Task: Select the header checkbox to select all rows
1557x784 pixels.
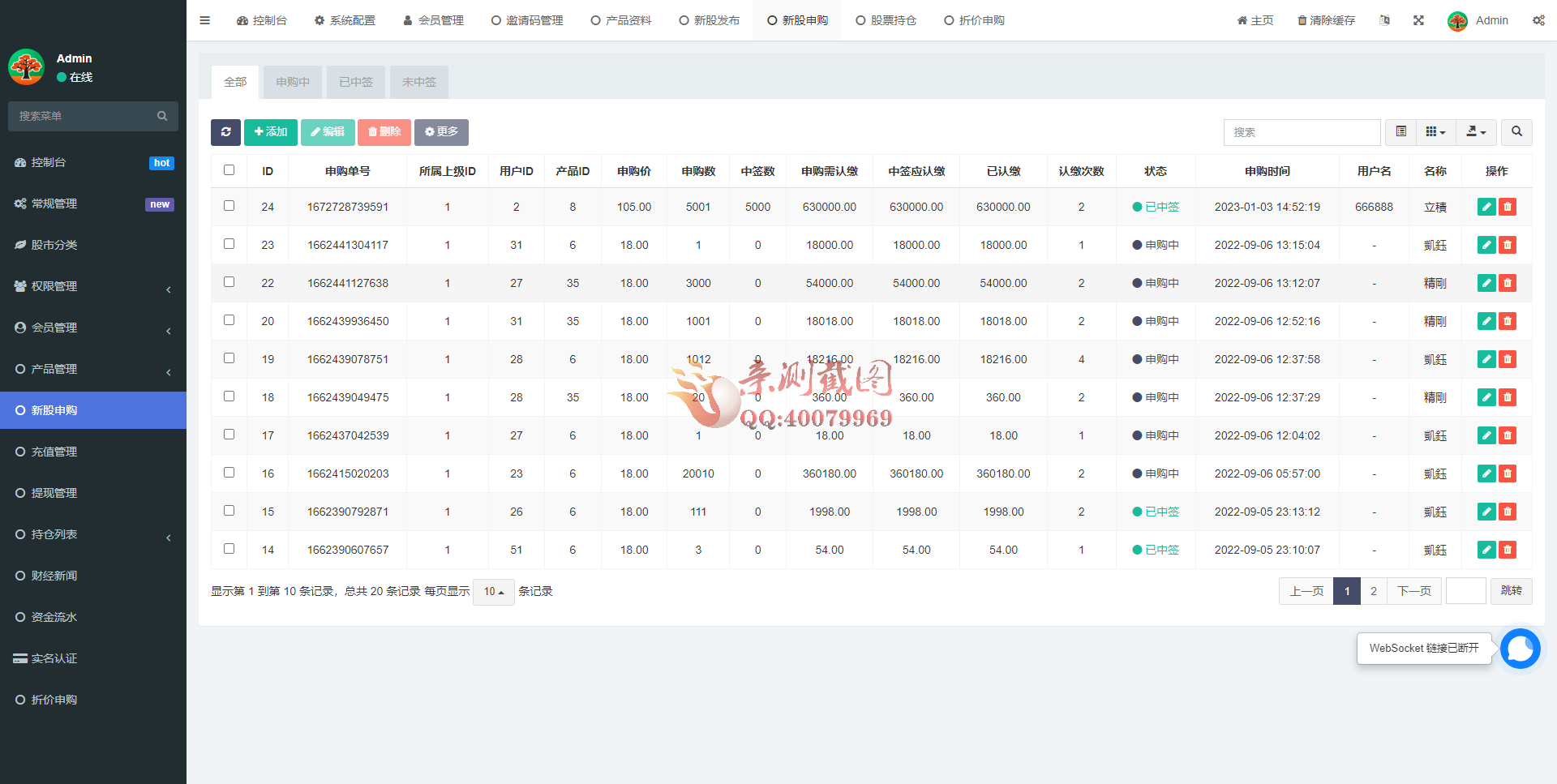Action: [x=229, y=170]
